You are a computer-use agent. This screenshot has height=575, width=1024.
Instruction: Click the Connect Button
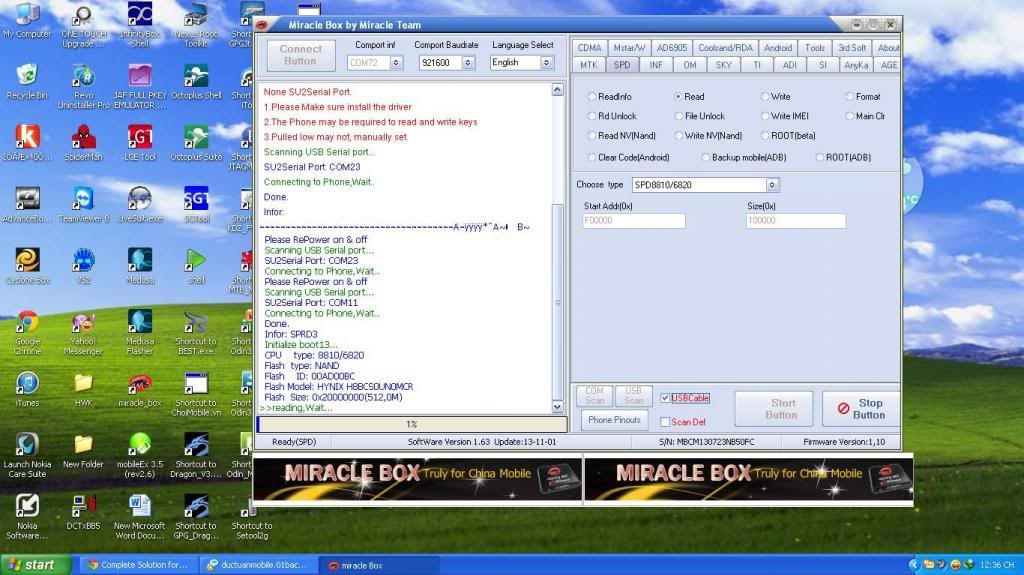click(x=300, y=55)
